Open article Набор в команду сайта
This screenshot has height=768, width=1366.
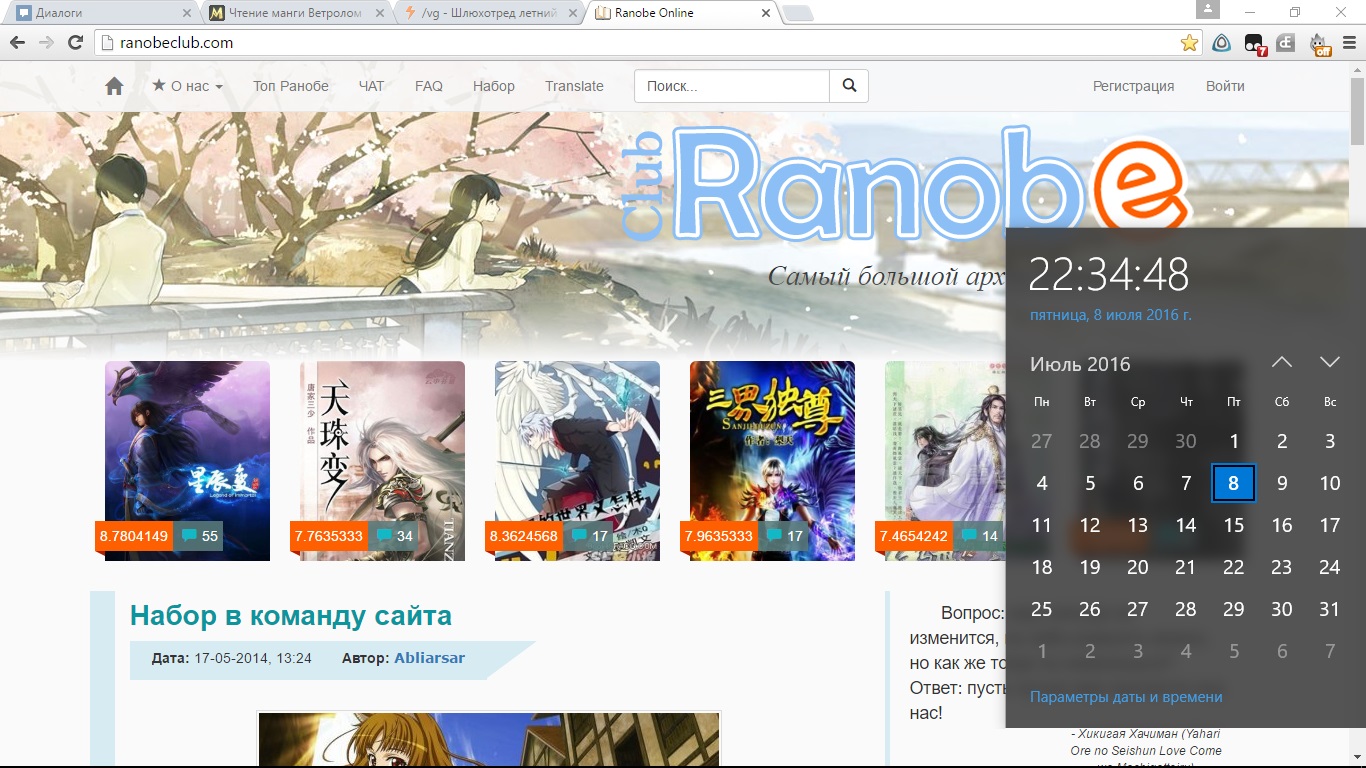coord(291,615)
